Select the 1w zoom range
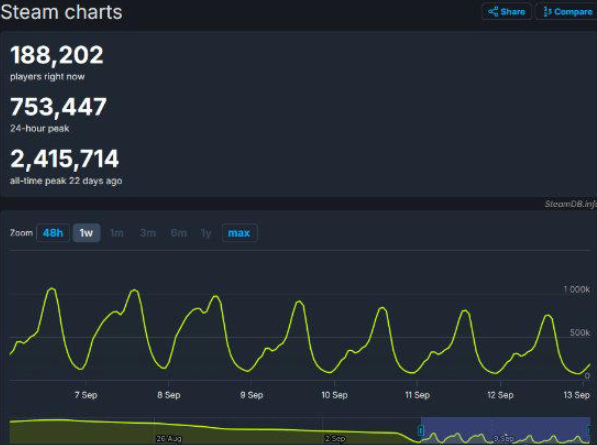The image size is (597, 445). pyautogui.click(x=86, y=233)
